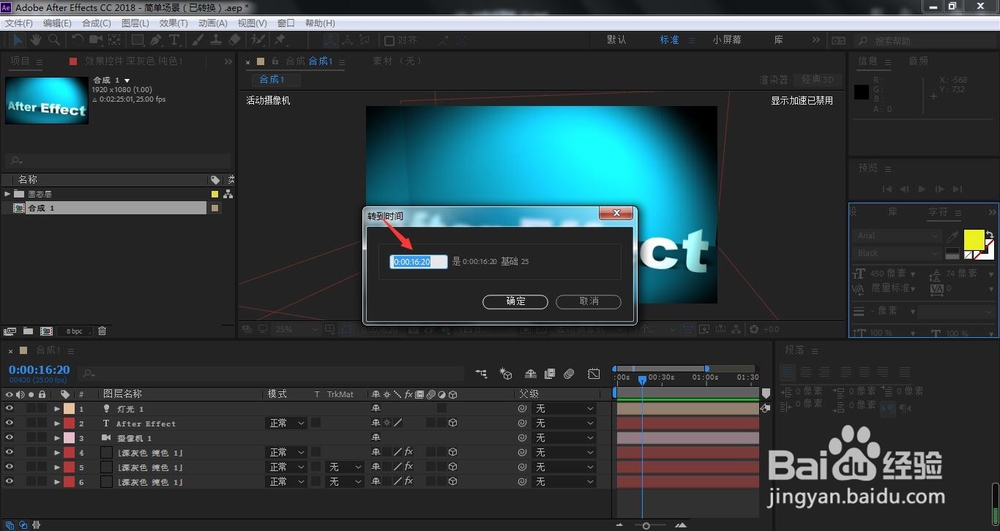Toggle effects fx switch on layer 4
The image size is (1000, 531).
(x=409, y=452)
